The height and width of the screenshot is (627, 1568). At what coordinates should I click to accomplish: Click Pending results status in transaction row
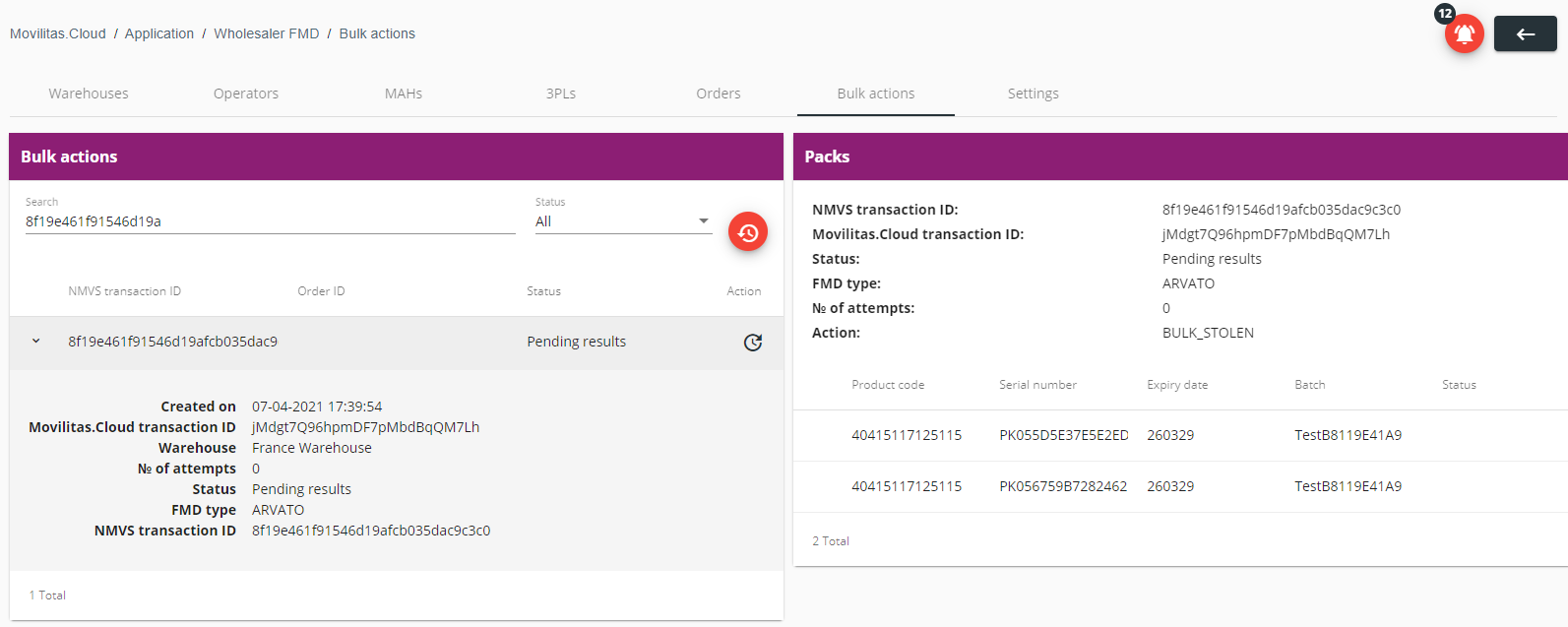pos(577,342)
